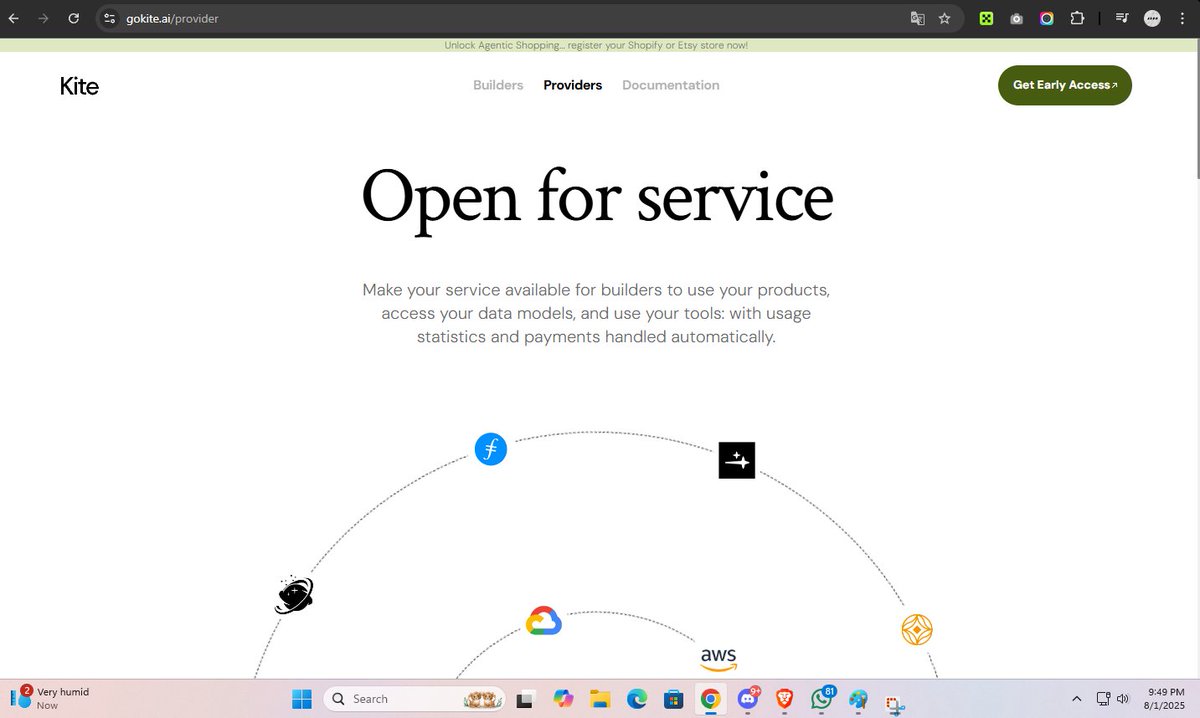1200x718 pixels.
Task: Open Microsoft Store from the taskbar
Action: (x=673, y=699)
